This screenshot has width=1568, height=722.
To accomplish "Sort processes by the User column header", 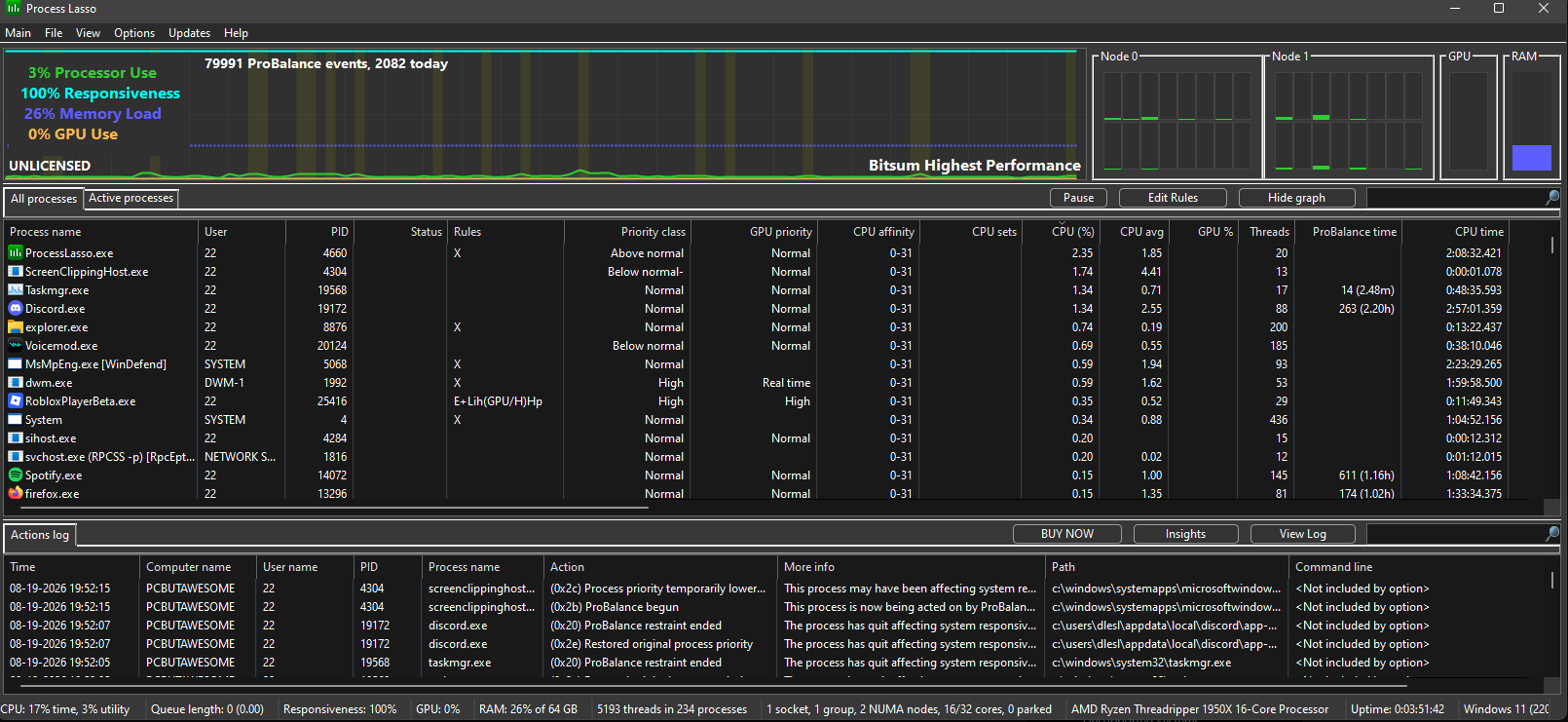I will coord(242,232).
